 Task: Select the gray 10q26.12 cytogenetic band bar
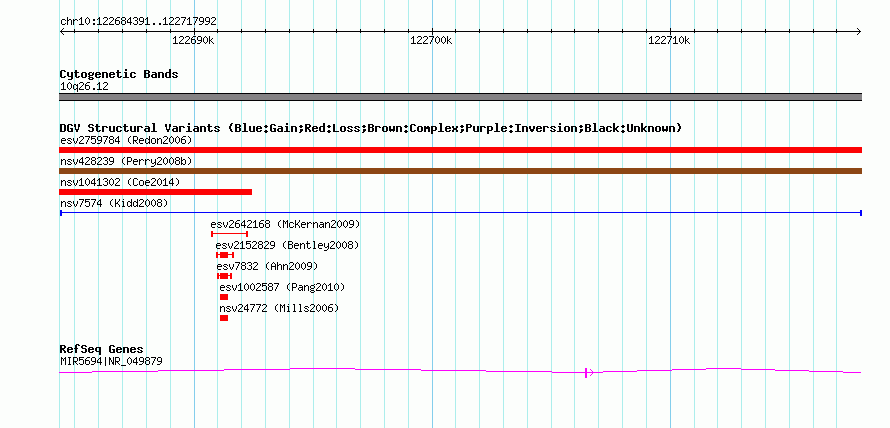(460, 97)
